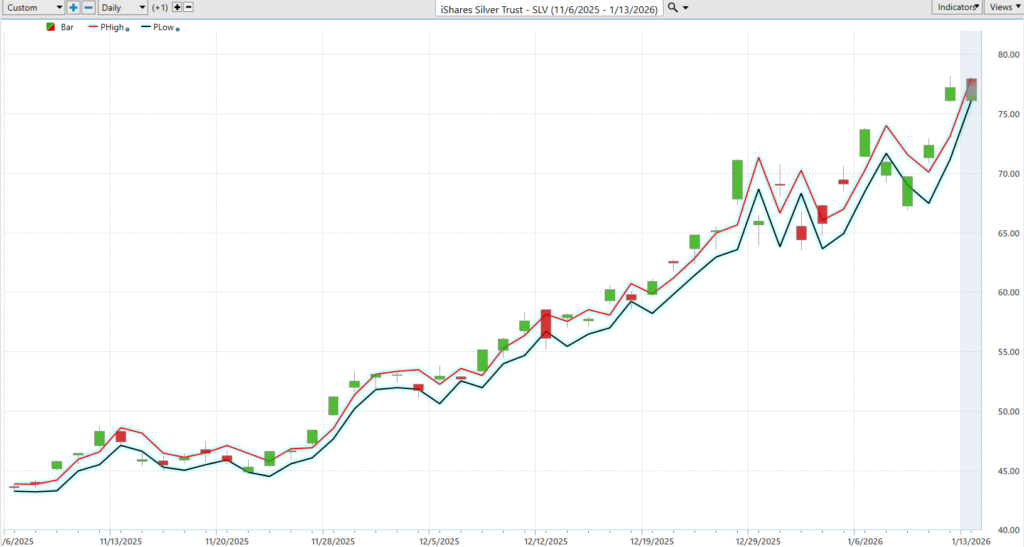Click the PHigh settings dot in legend
The width and height of the screenshot is (1024, 547).
pos(127,29)
